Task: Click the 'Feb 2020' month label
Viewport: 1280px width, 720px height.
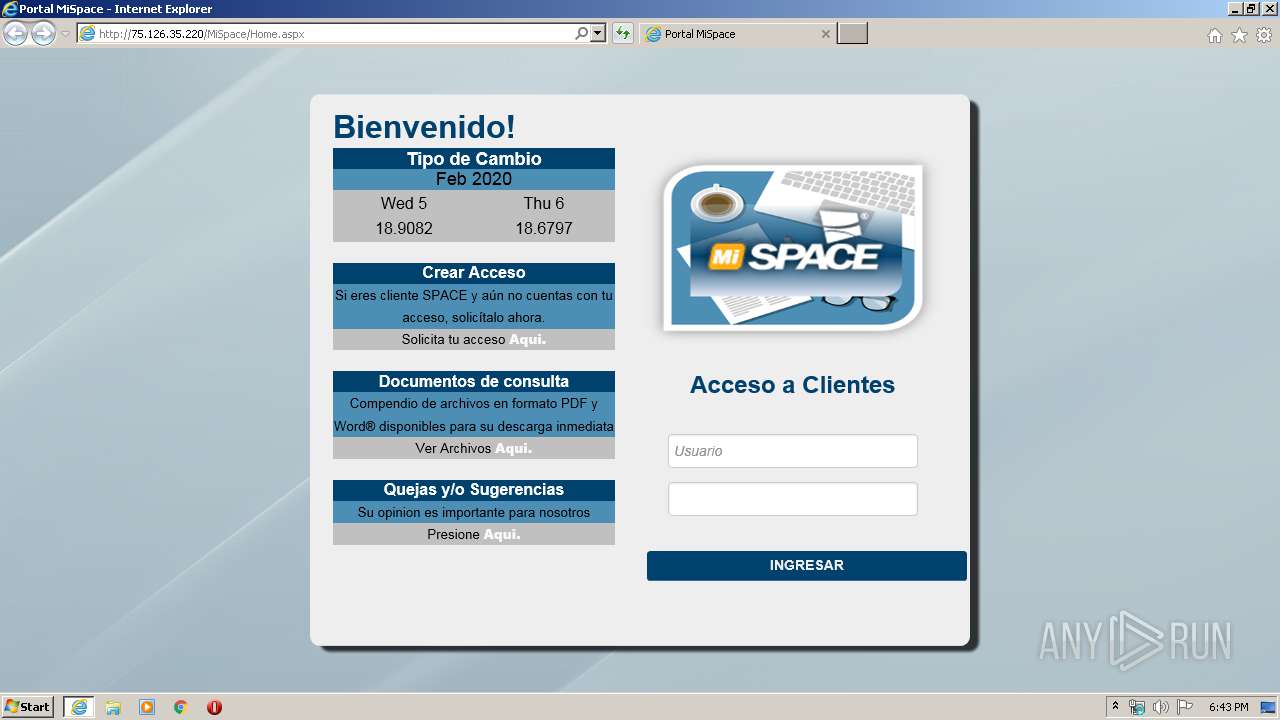Action: pyautogui.click(x=474, y=179)
